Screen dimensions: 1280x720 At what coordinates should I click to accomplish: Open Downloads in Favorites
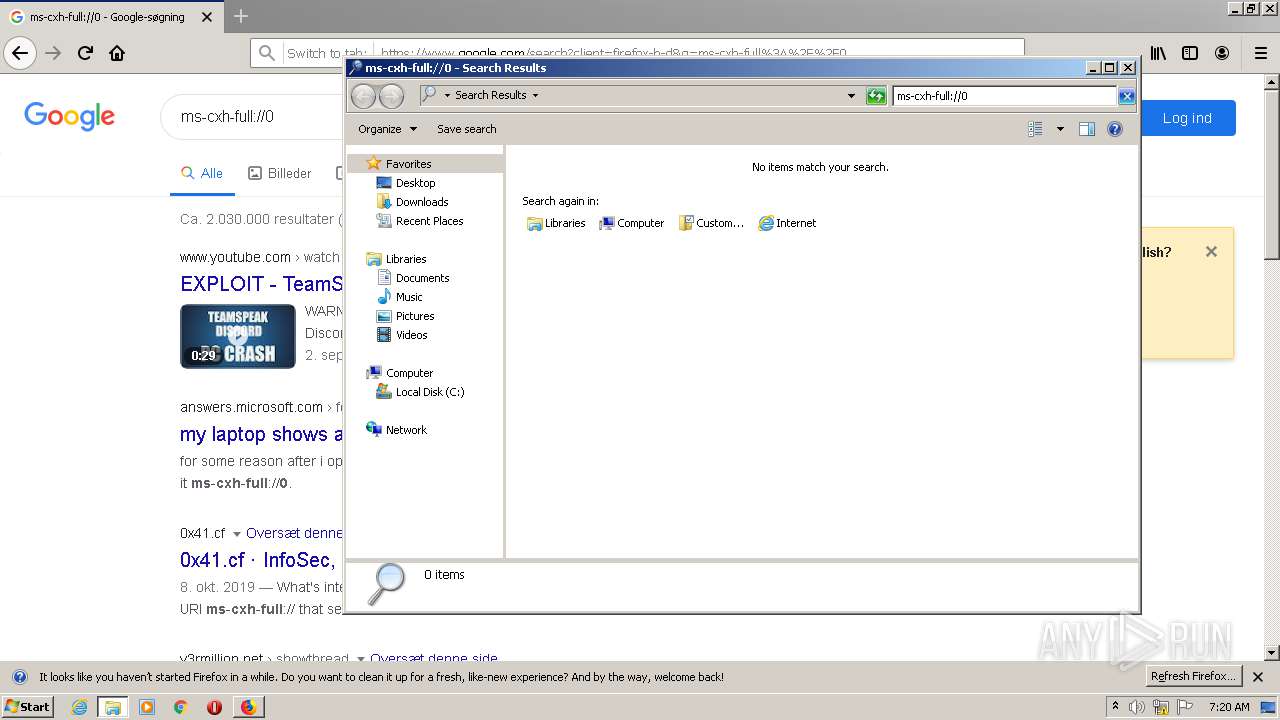[412, 202]
